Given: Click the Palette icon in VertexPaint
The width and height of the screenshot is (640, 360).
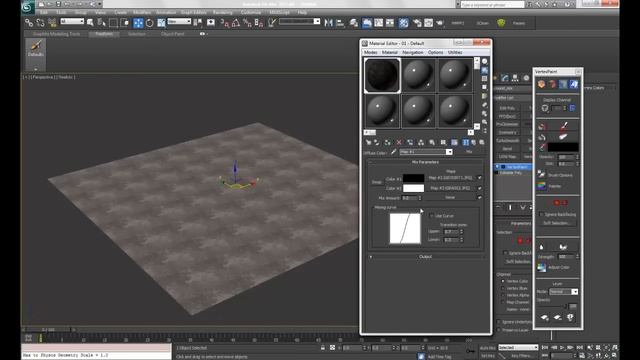Looking at the screenshot, I should click(542, 186).
